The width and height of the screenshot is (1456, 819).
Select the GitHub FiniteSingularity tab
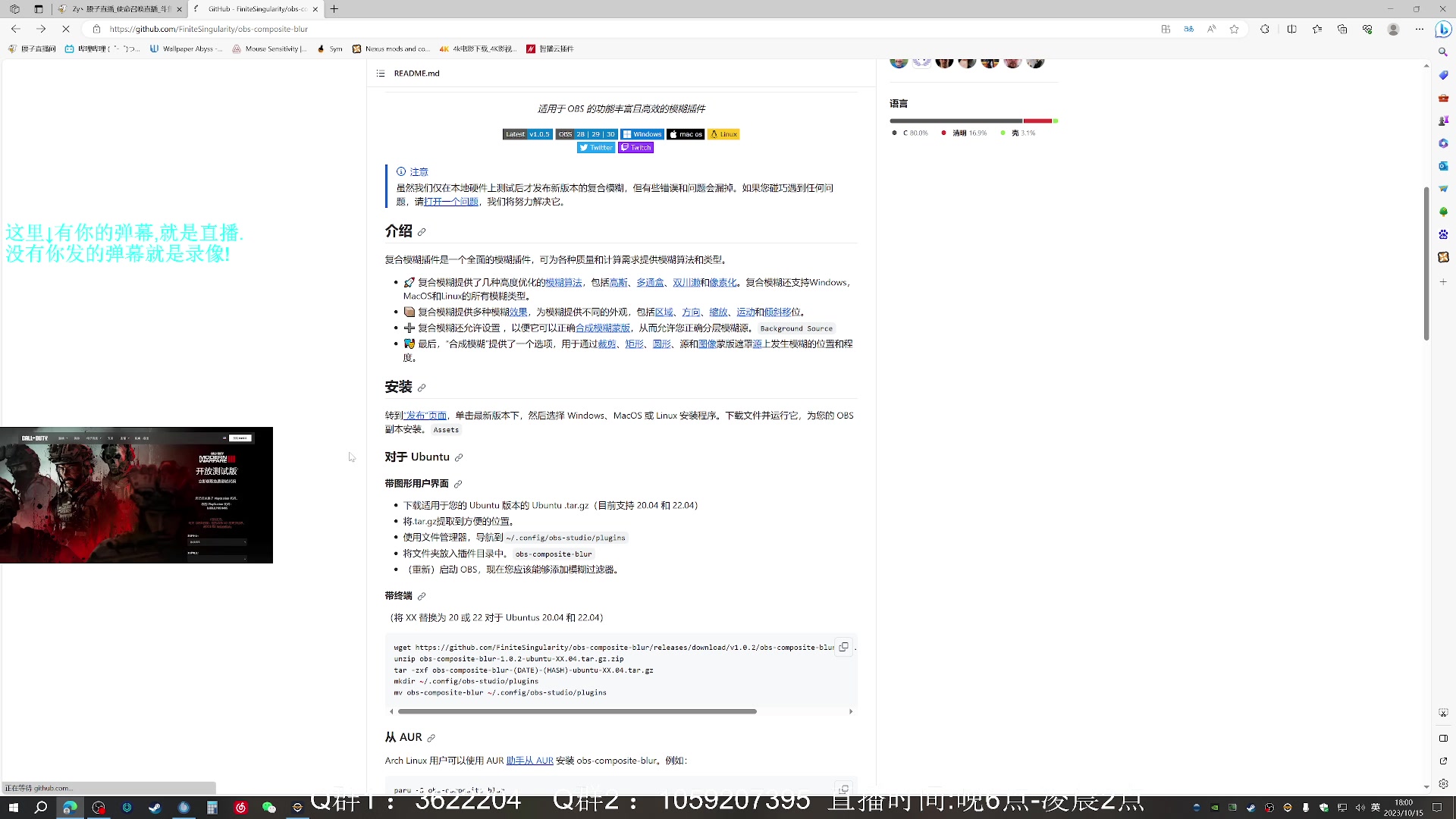(x=256, y=9)
